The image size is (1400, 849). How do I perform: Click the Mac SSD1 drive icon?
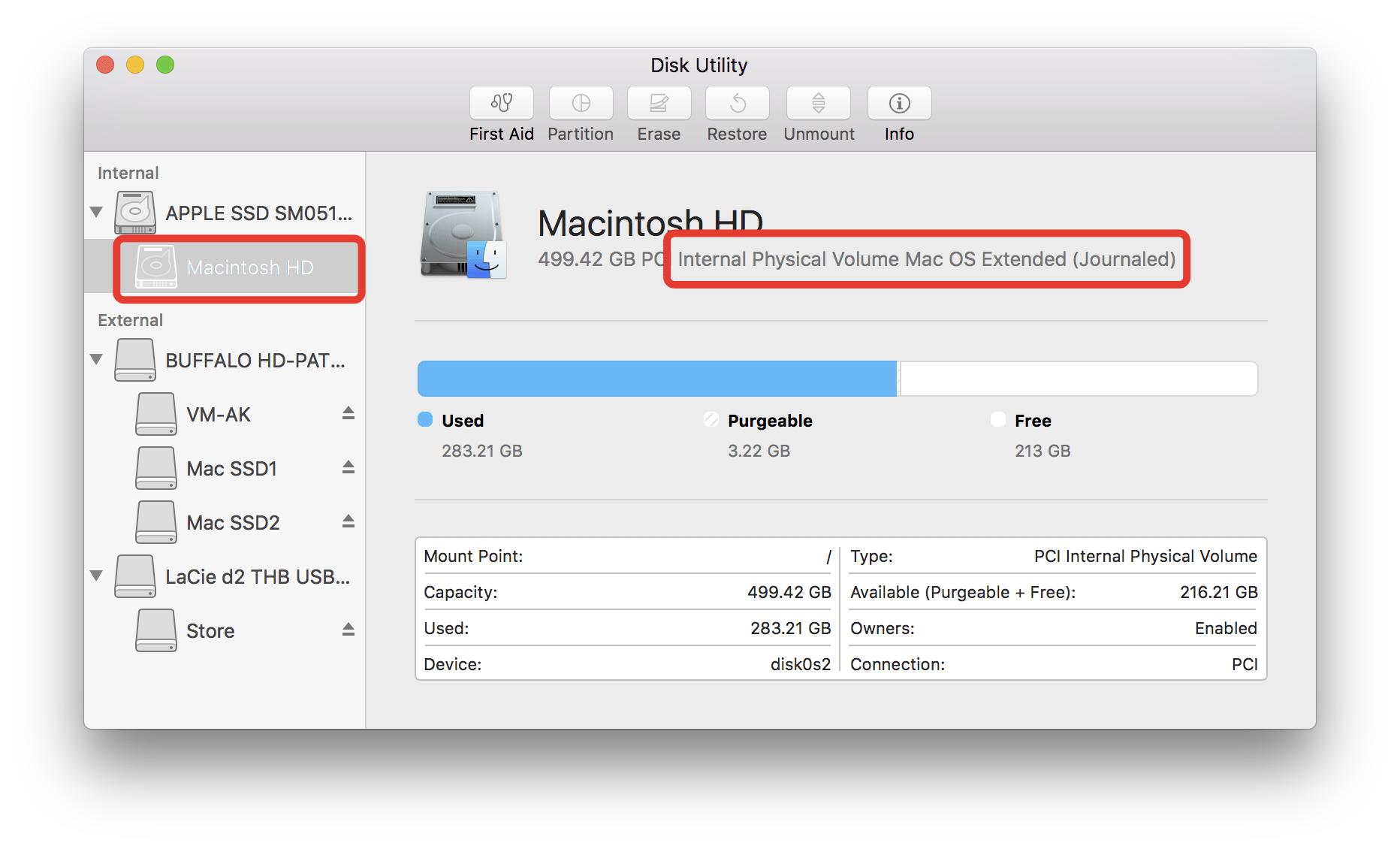coord(156,468)
